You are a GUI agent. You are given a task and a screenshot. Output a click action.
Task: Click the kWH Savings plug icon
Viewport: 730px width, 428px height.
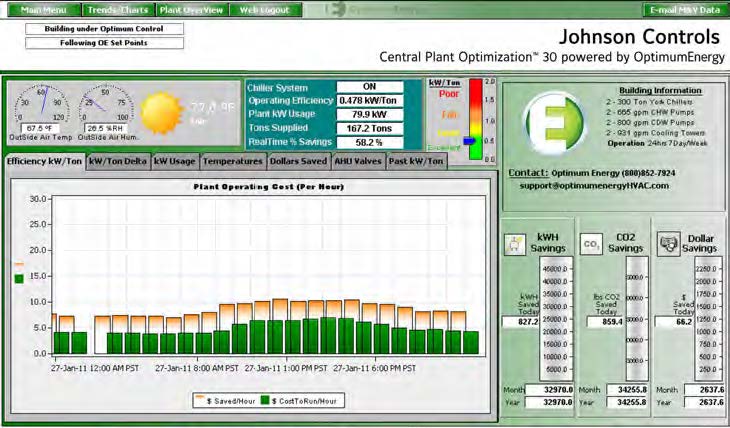(x=515, y=244)
